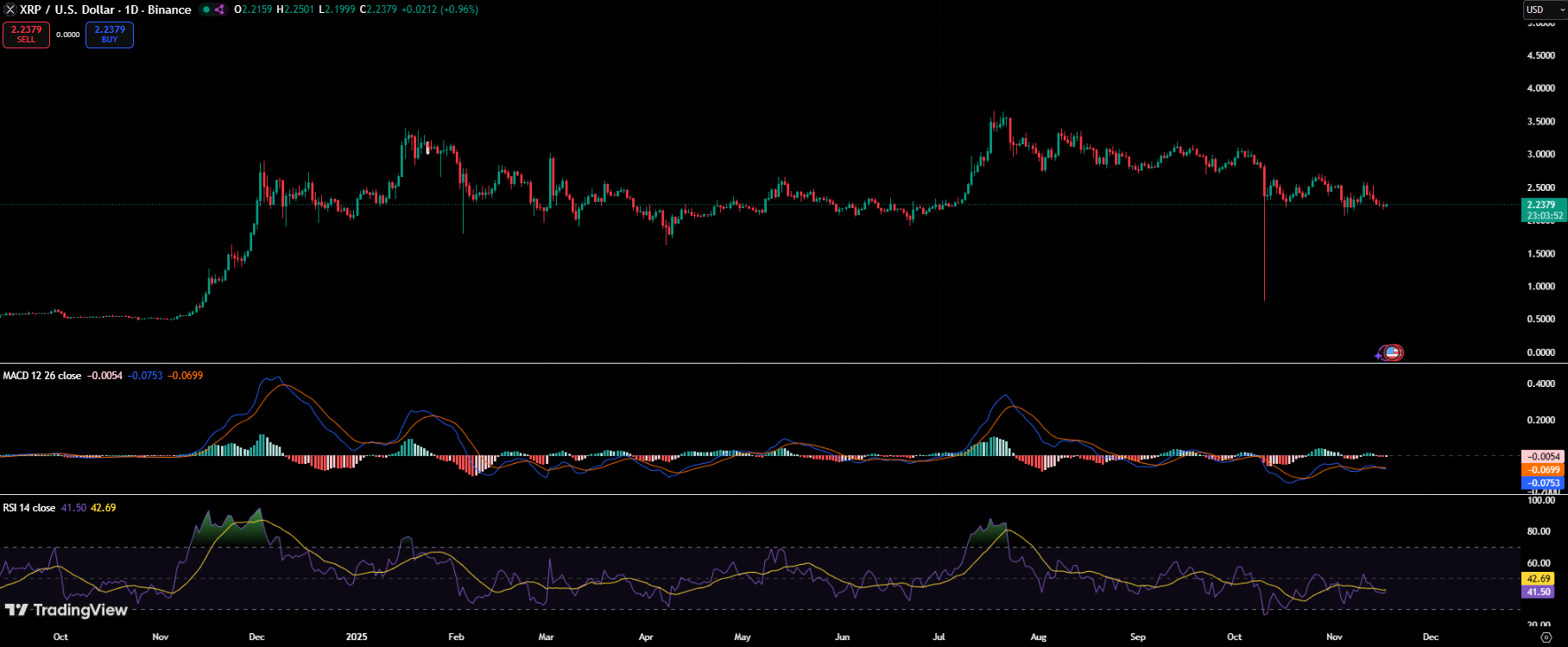The height and width of the screenshot is (647, 1568).
Task: Select the RSI 14 close legend
Action: tap(29, 508)
